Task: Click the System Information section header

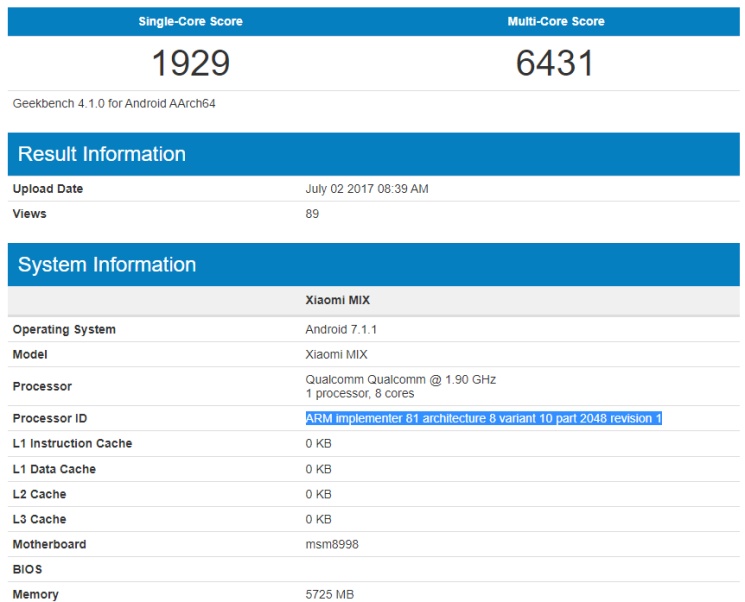Action: point(107,265)
